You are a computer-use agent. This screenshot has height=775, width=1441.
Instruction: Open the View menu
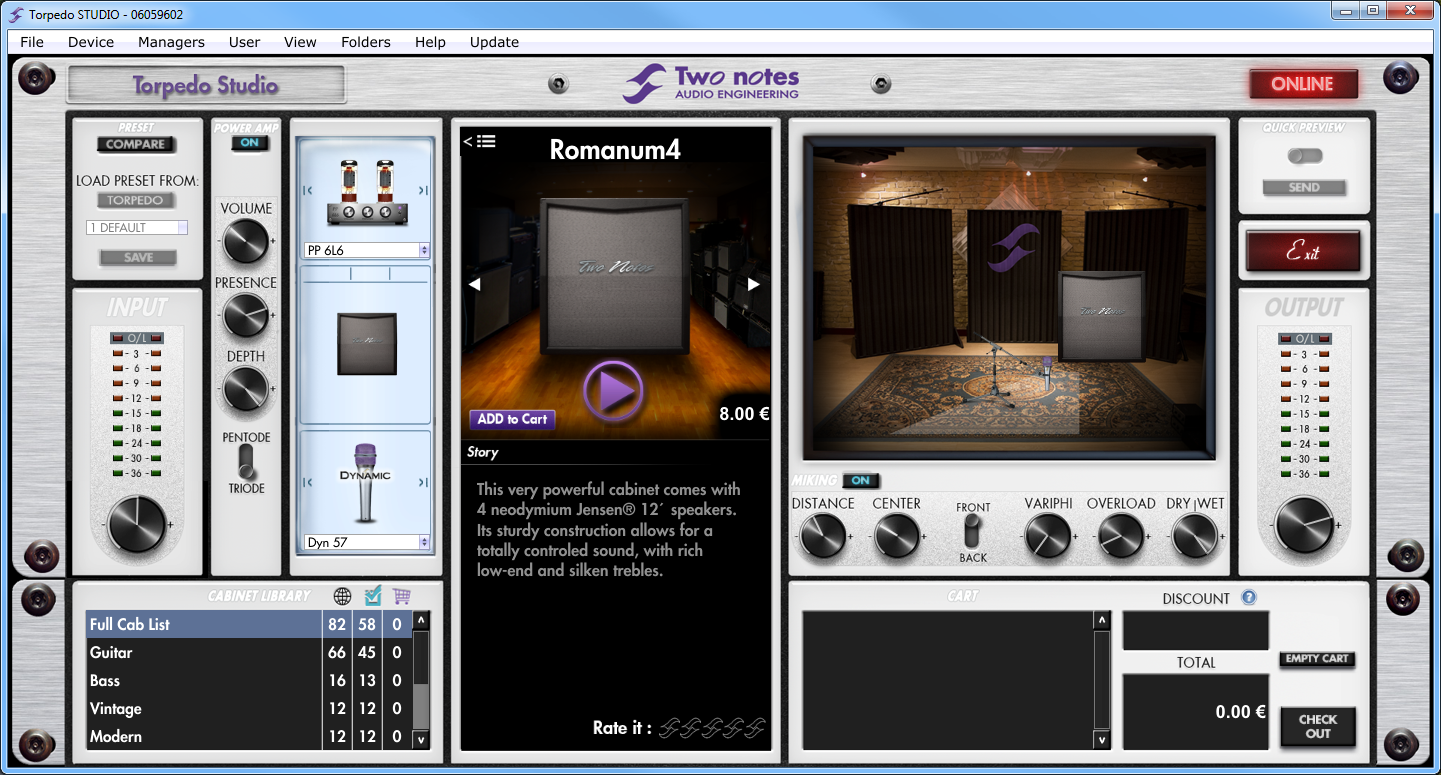coord(300,42)
